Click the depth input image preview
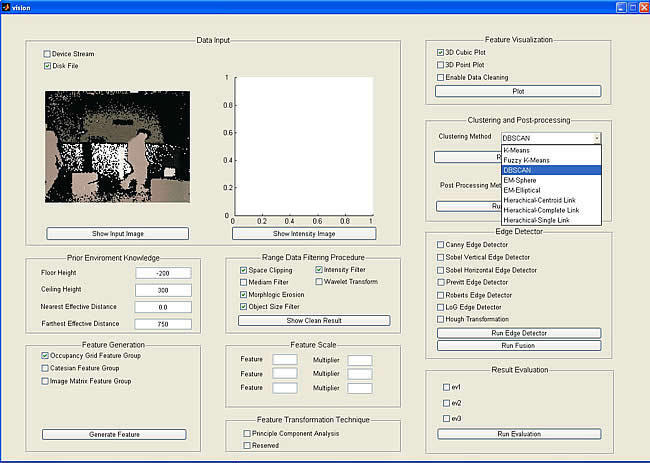Viewport: 650px width, 463px height. click(117, 146)
